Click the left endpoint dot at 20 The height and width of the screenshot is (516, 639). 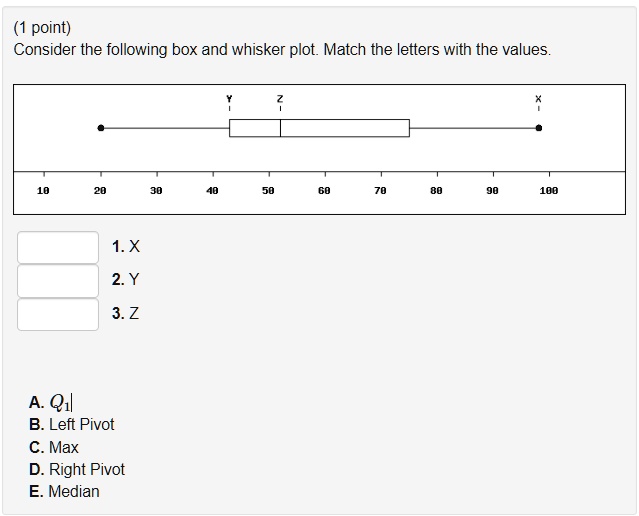coord(101,128)
